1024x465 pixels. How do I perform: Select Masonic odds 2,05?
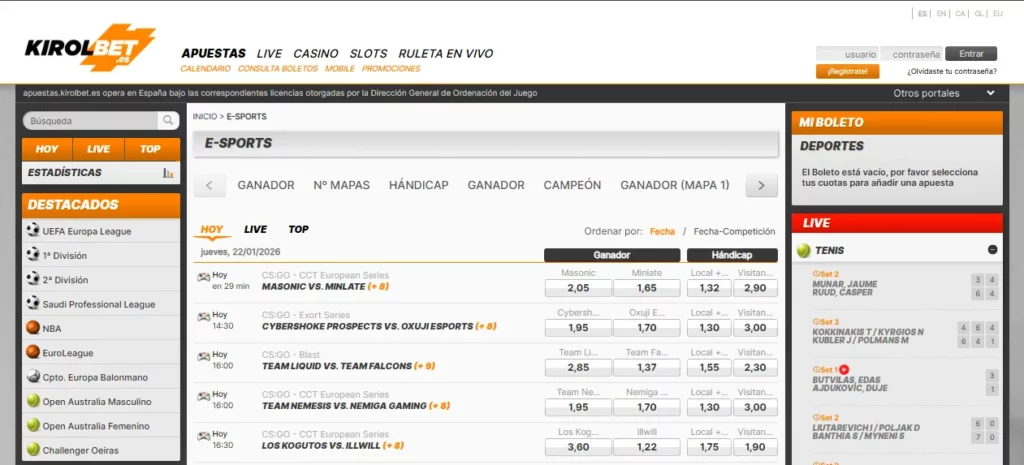click(579, 288)
